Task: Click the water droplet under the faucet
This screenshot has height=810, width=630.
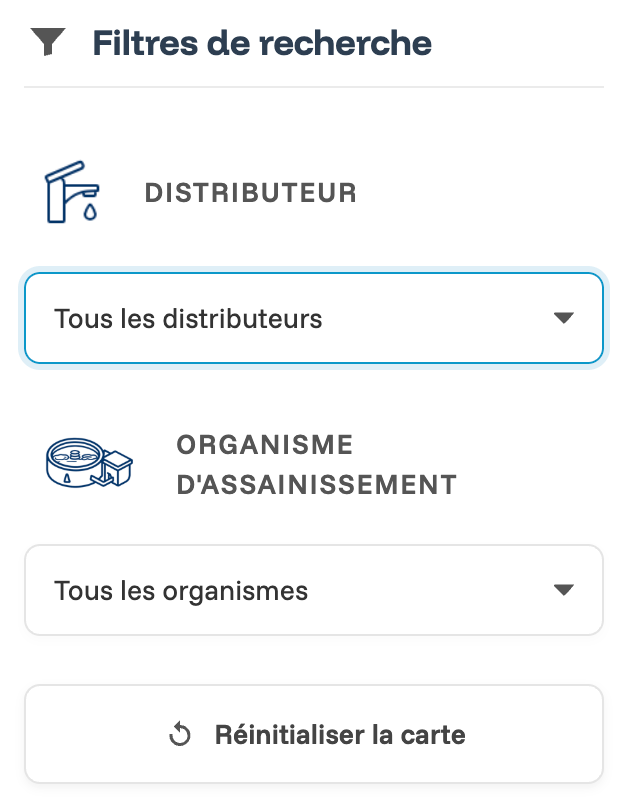Action: point(91,212)
